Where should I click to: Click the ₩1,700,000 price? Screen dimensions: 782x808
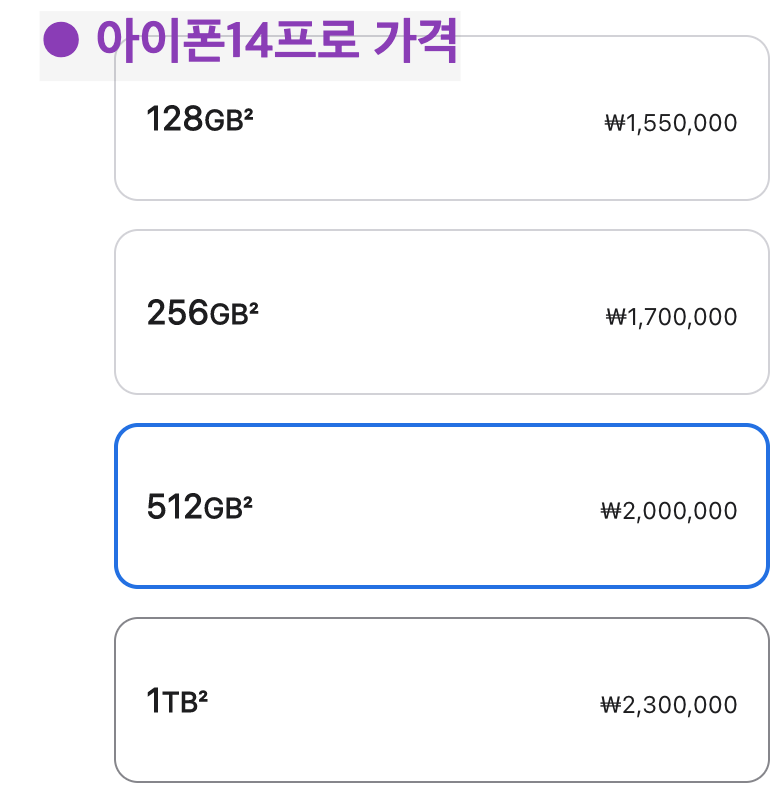671,317
